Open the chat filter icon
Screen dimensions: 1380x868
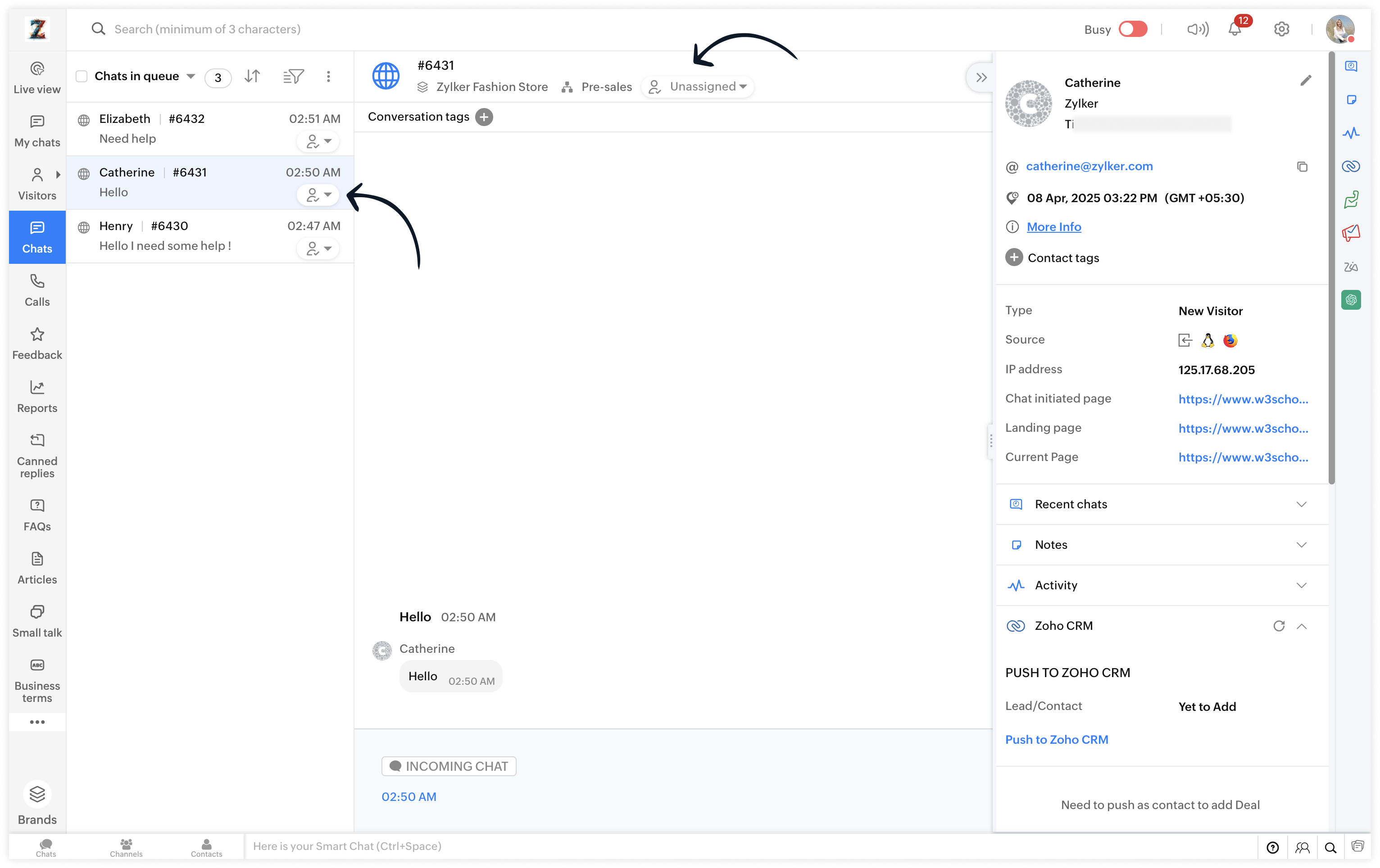pyautogui.click(x=293, y=76)
